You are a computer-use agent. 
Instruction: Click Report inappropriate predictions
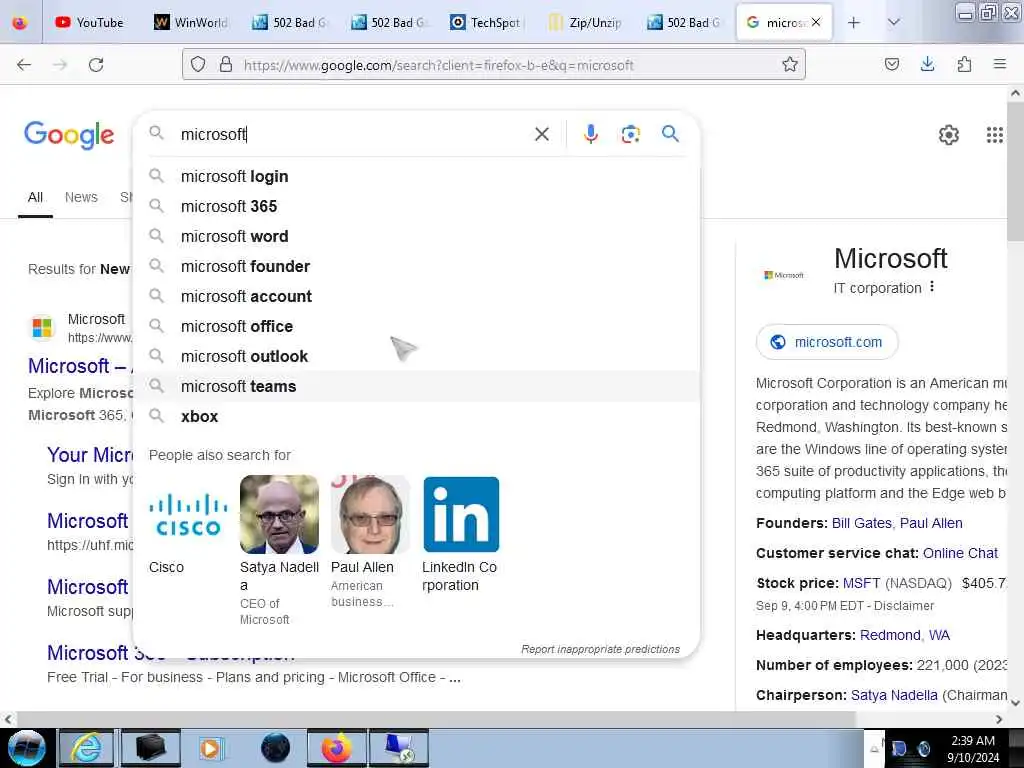[600, 649]
